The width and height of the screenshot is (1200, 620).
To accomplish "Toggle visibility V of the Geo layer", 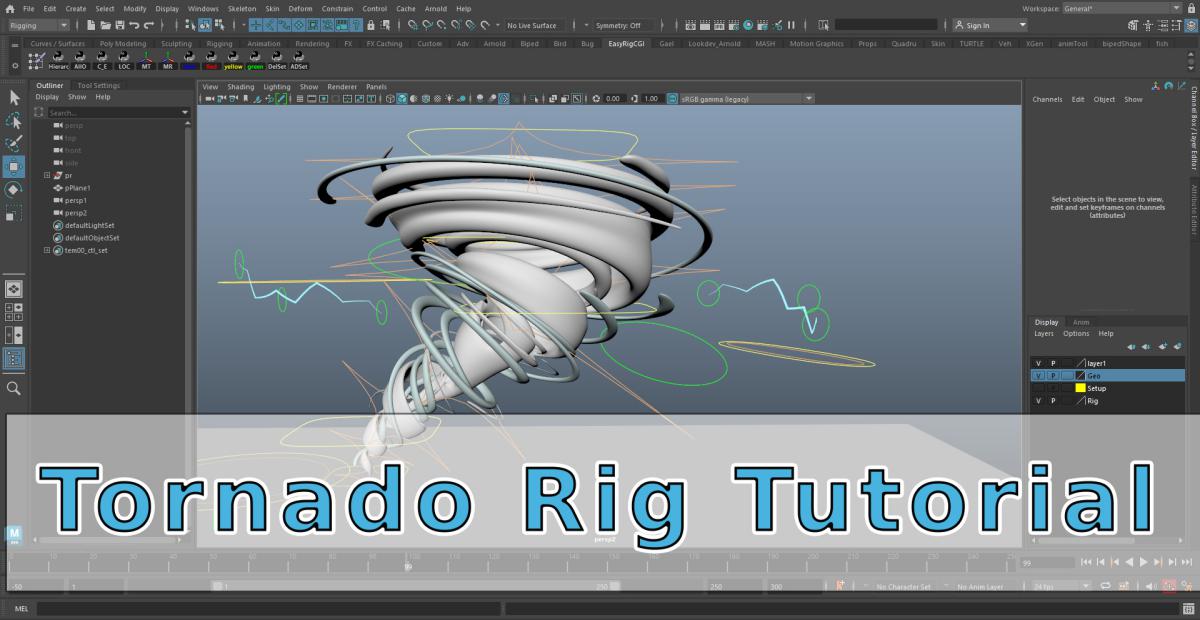I will click(1038, 376).
